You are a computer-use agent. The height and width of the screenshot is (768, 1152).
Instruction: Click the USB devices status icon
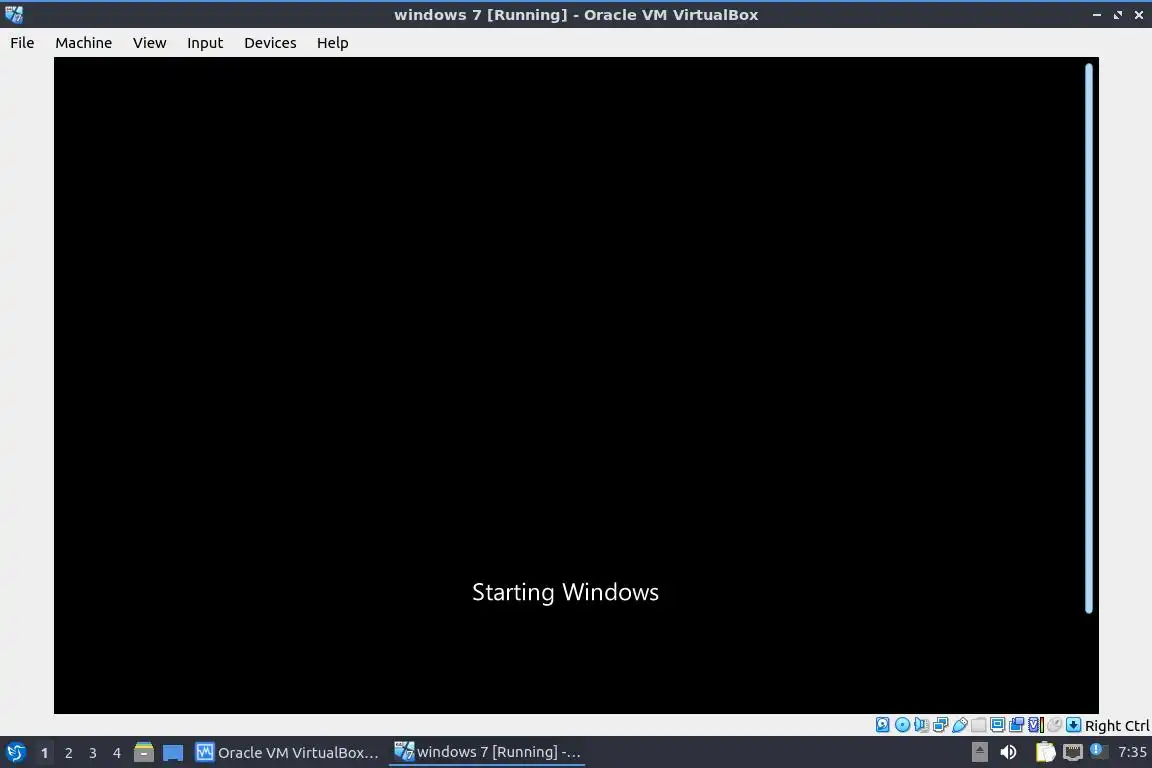[960, 725]
